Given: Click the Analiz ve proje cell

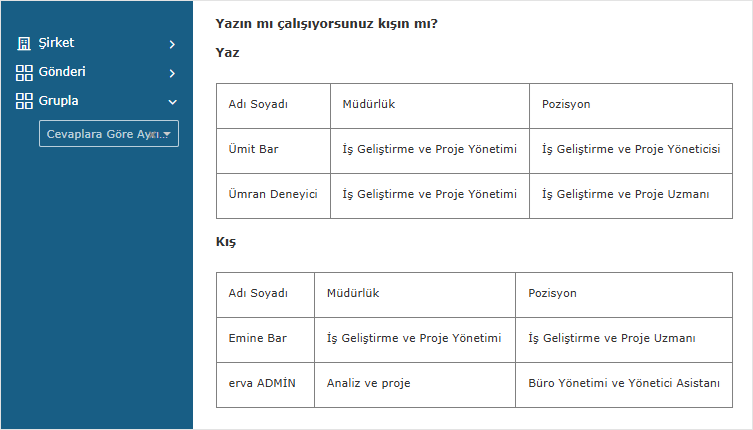Looking at the screenshot, I should click(x=368, y=383).
